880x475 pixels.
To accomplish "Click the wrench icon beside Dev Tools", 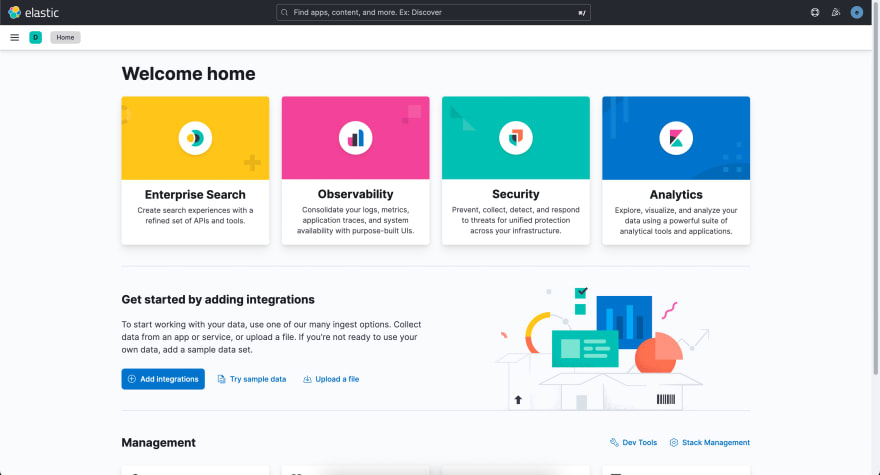I will [614, 442].
